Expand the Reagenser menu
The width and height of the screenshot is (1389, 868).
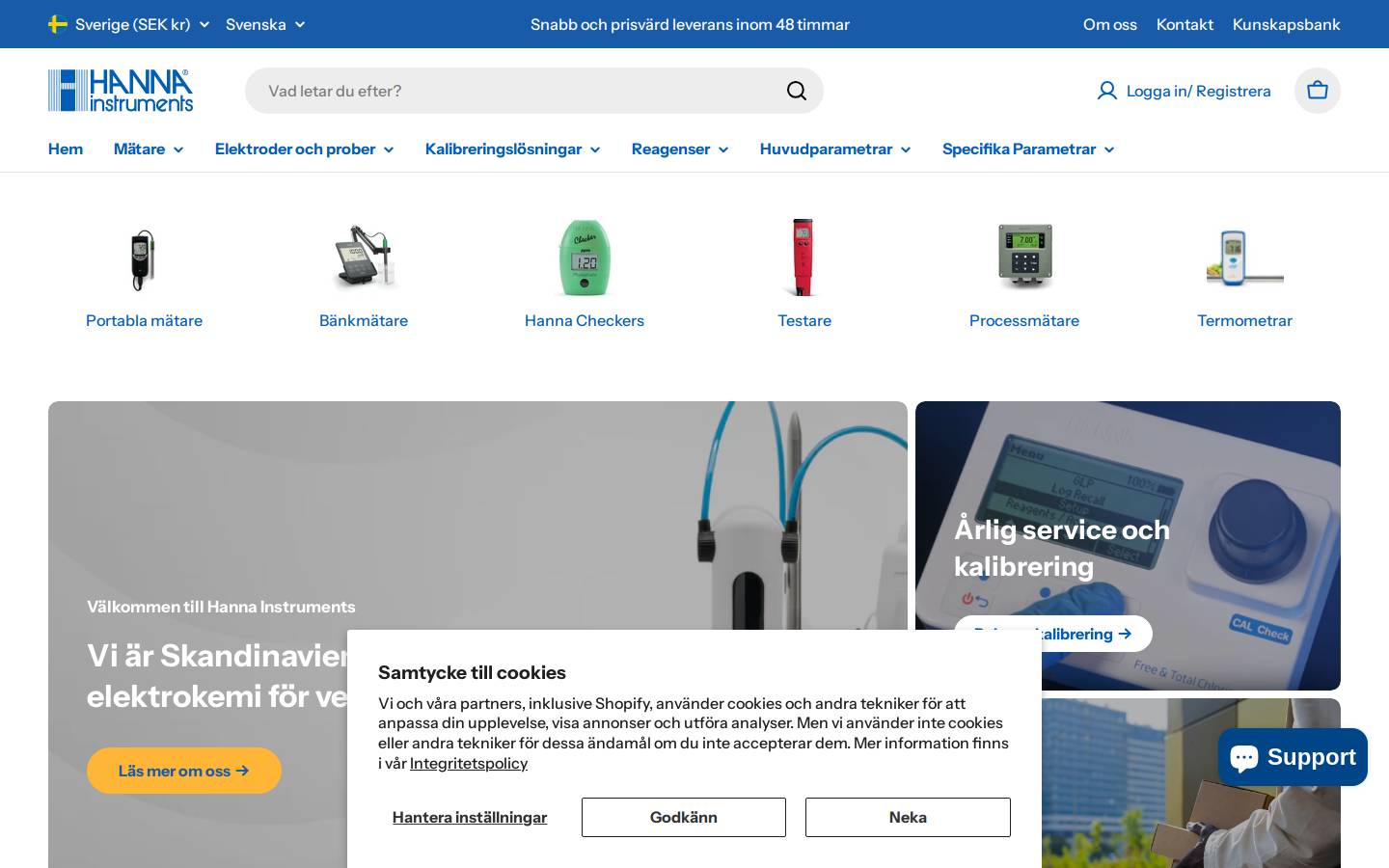point(680,149)
